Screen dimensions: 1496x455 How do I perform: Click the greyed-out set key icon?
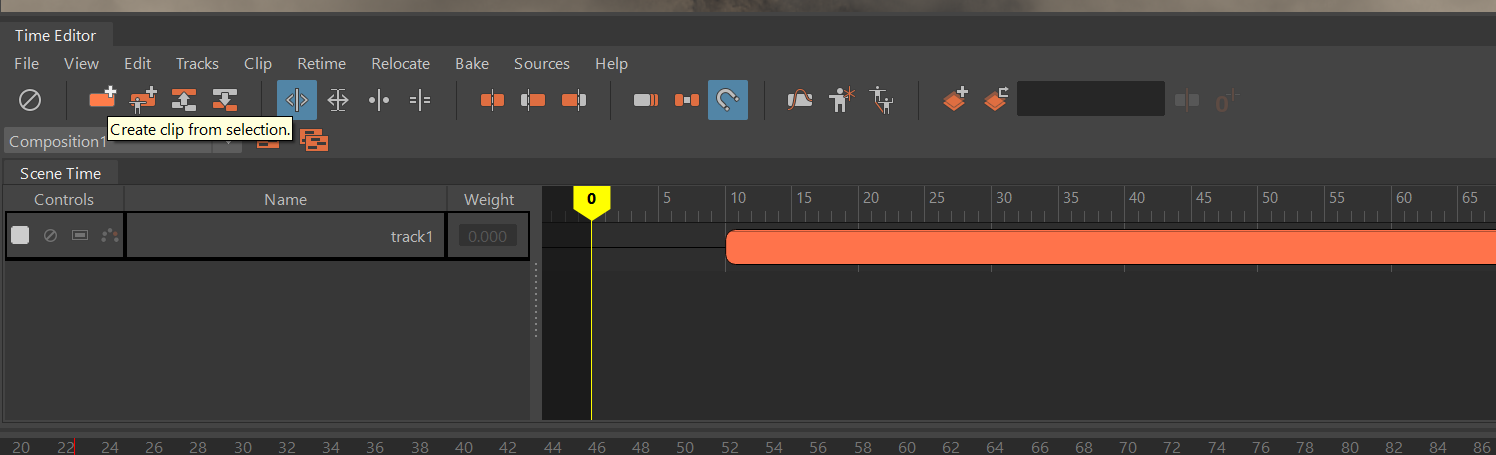(1187, 100)
